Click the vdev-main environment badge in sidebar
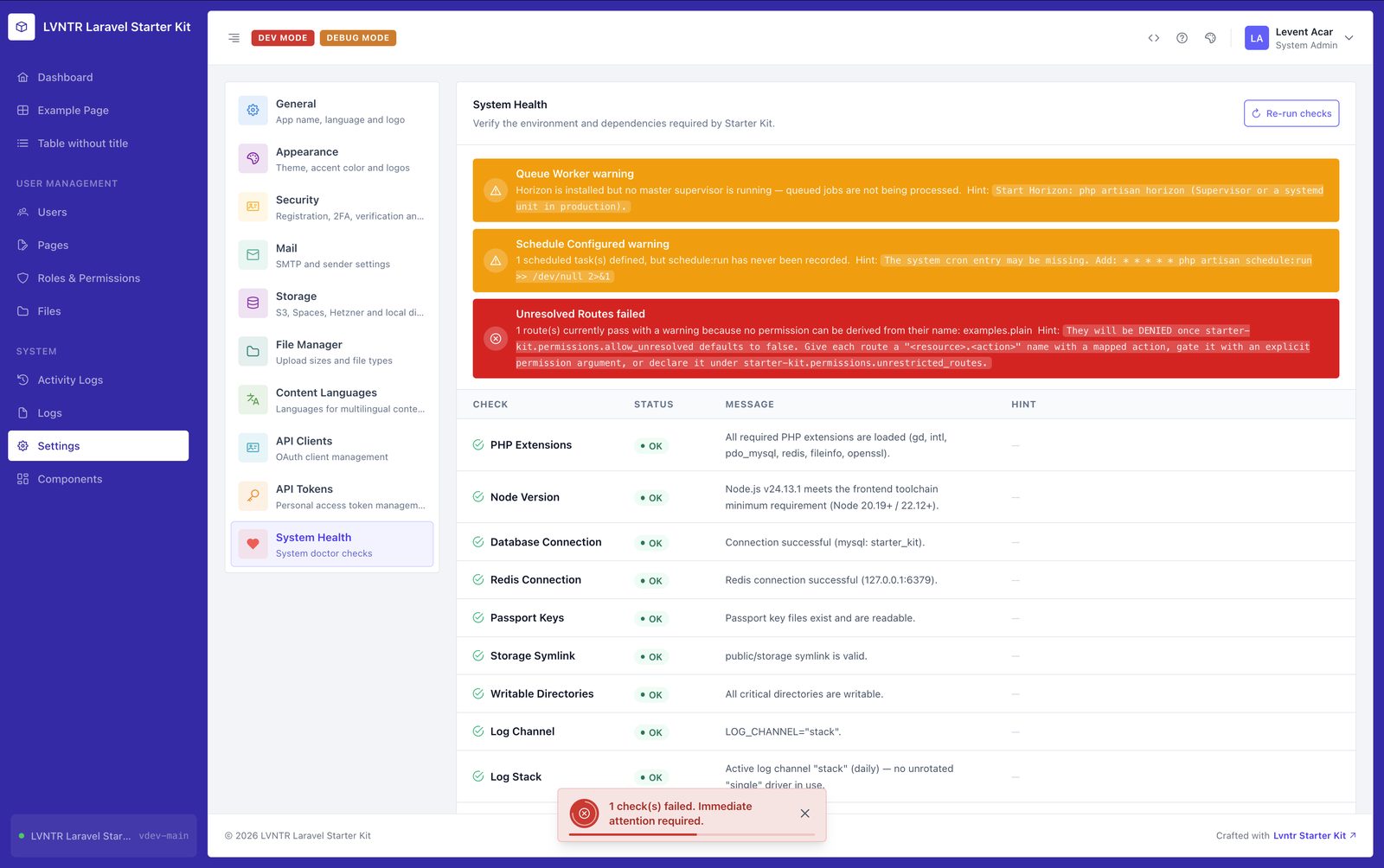Screen dimensions: 1384x868 coord(163,836)
